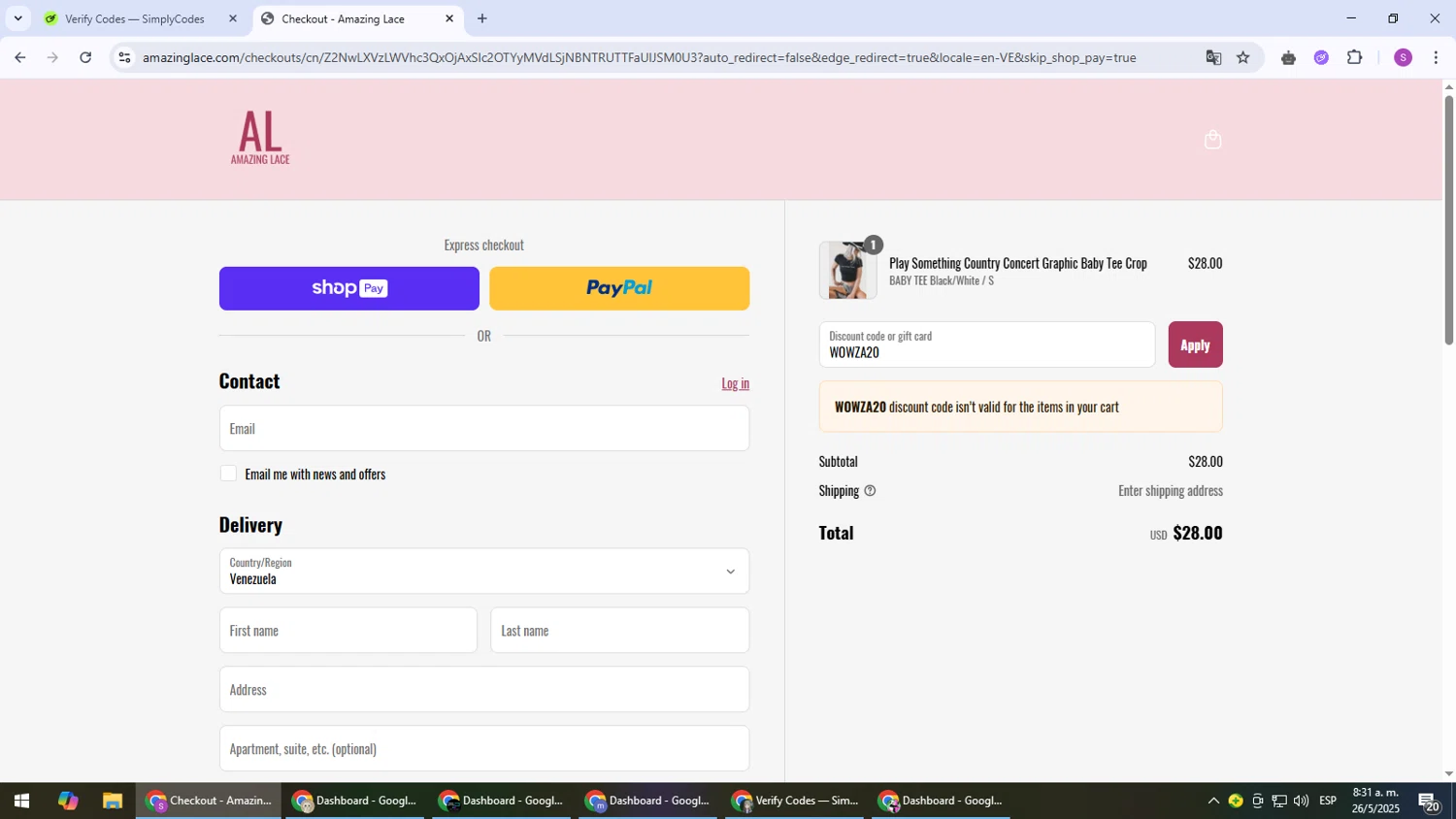Open Google Translate page icon

point(1213,57)
